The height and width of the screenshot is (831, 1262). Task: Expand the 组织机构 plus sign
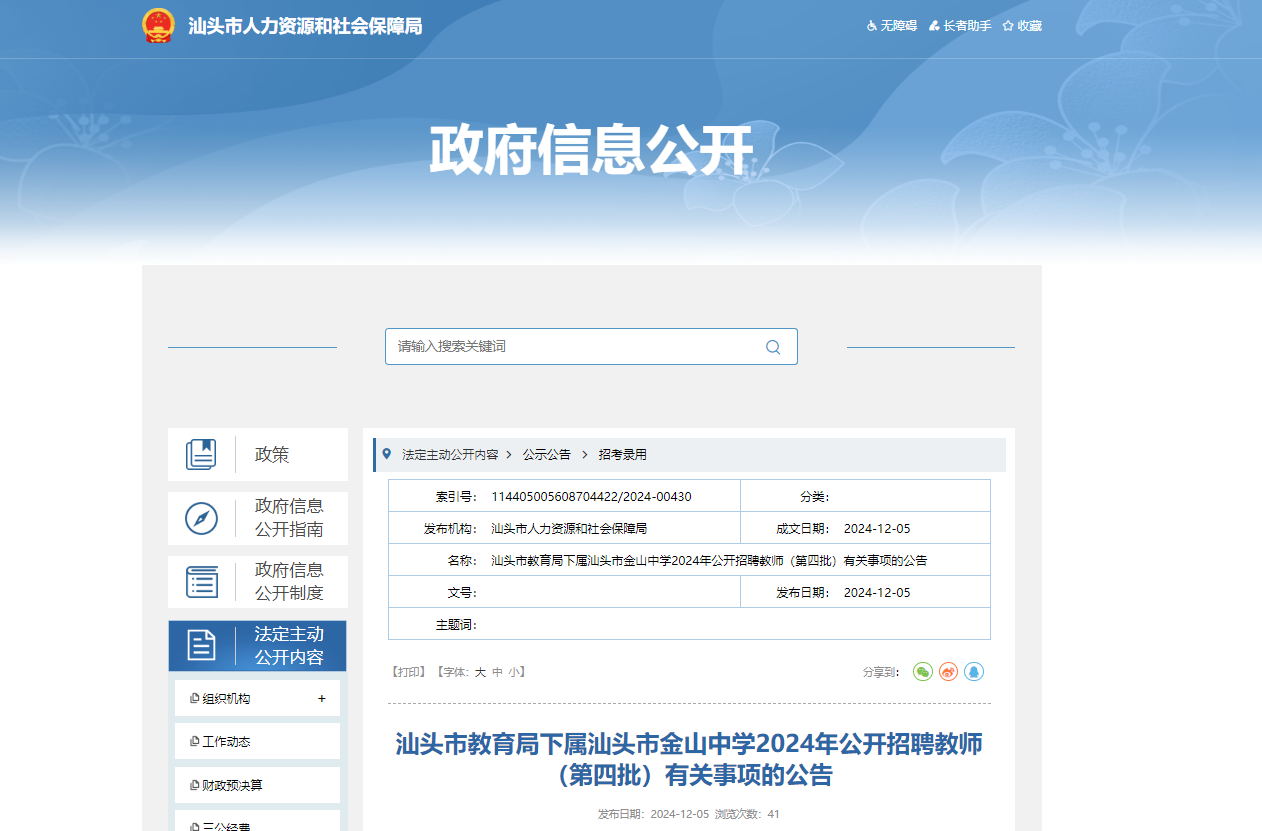pyautogui.click(x=322, y=699)
